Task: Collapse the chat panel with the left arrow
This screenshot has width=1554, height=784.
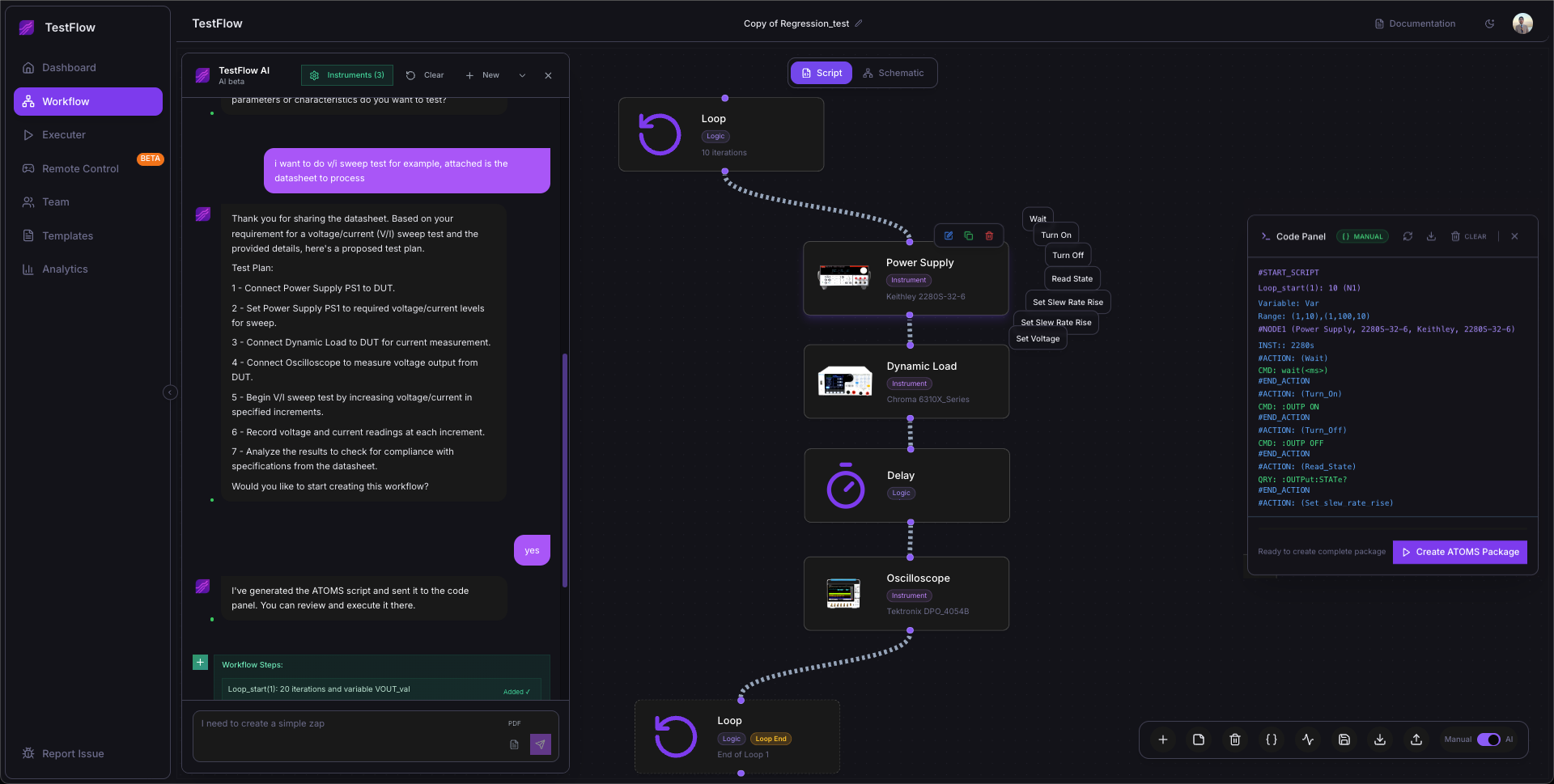Action: pyautogui.click(x=170, y=392)
